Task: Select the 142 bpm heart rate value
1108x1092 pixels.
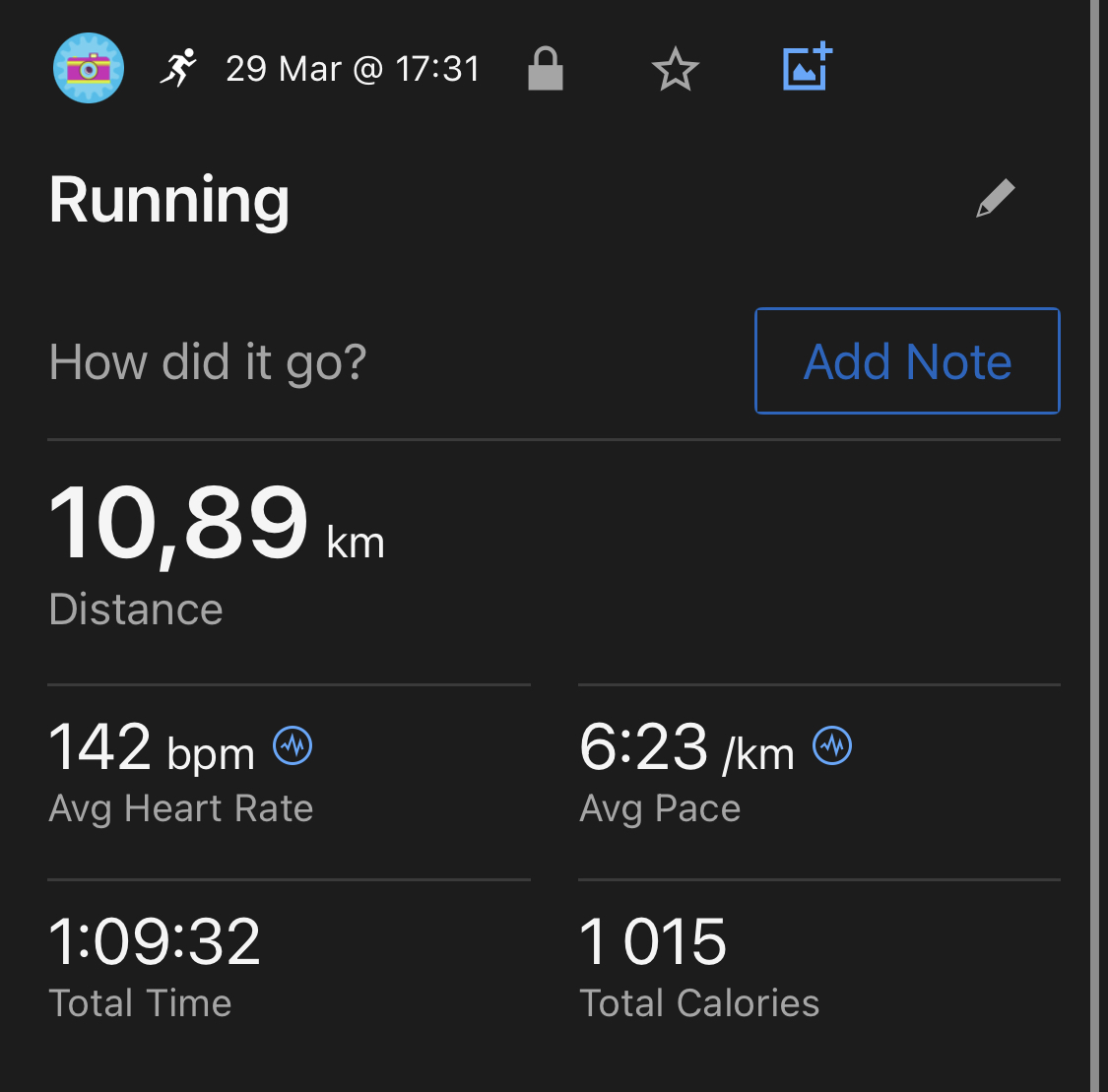Action: pos(151,748)
